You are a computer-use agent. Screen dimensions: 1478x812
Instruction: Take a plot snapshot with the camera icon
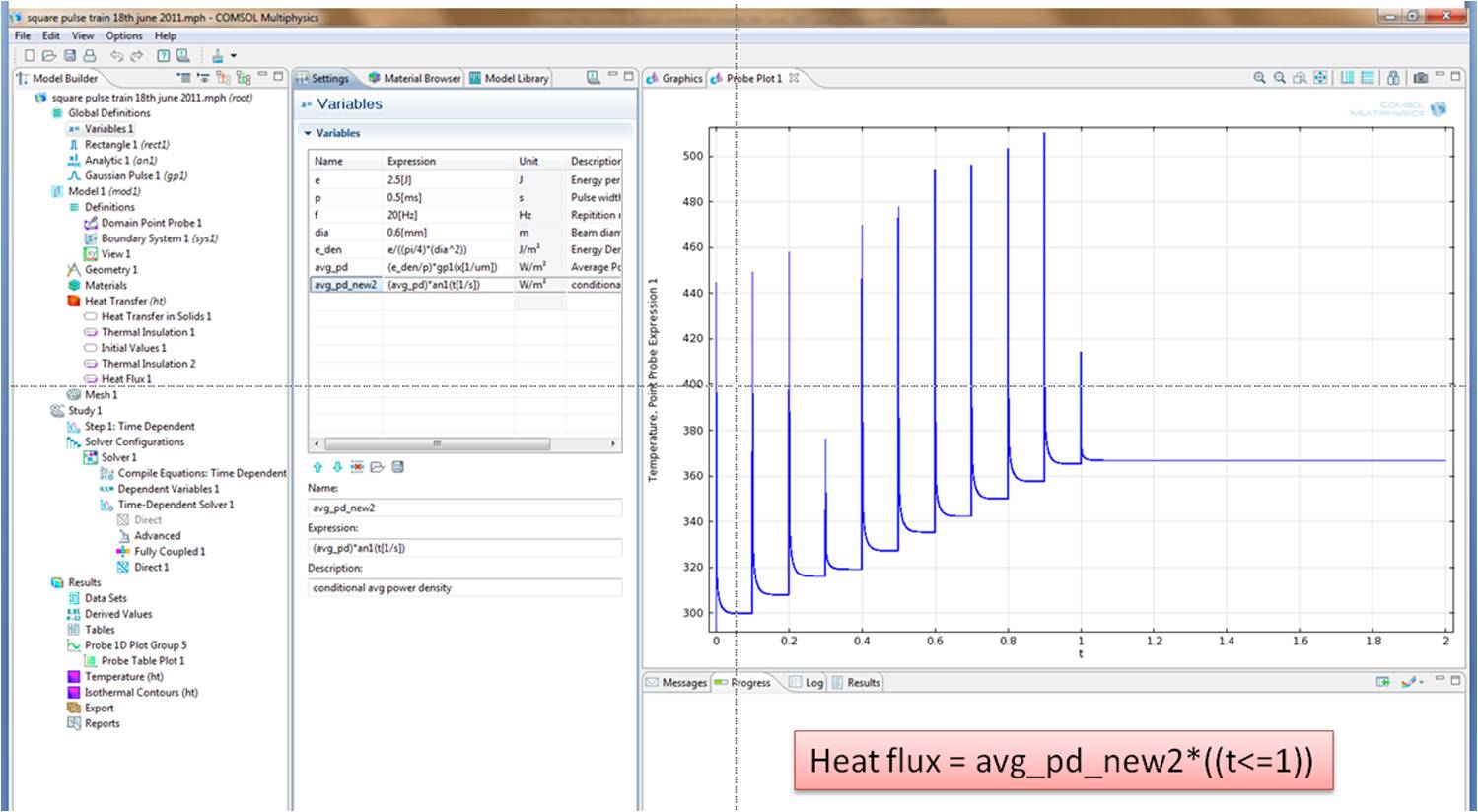click(x=1420, y=78)
